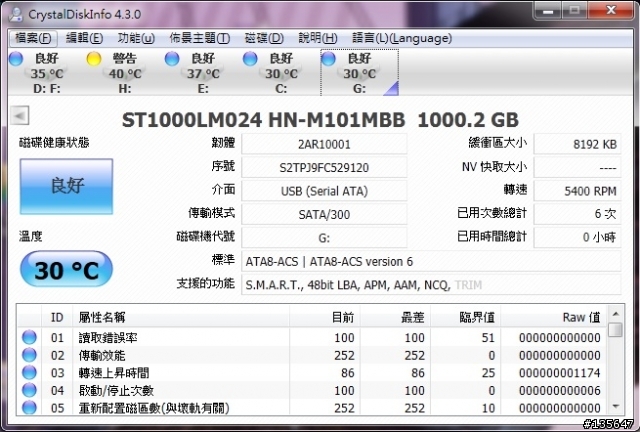The height and width of the screenshot is (432, 640).
Task: Click the firmware field 2AR10001
Action: coord(324,144)
